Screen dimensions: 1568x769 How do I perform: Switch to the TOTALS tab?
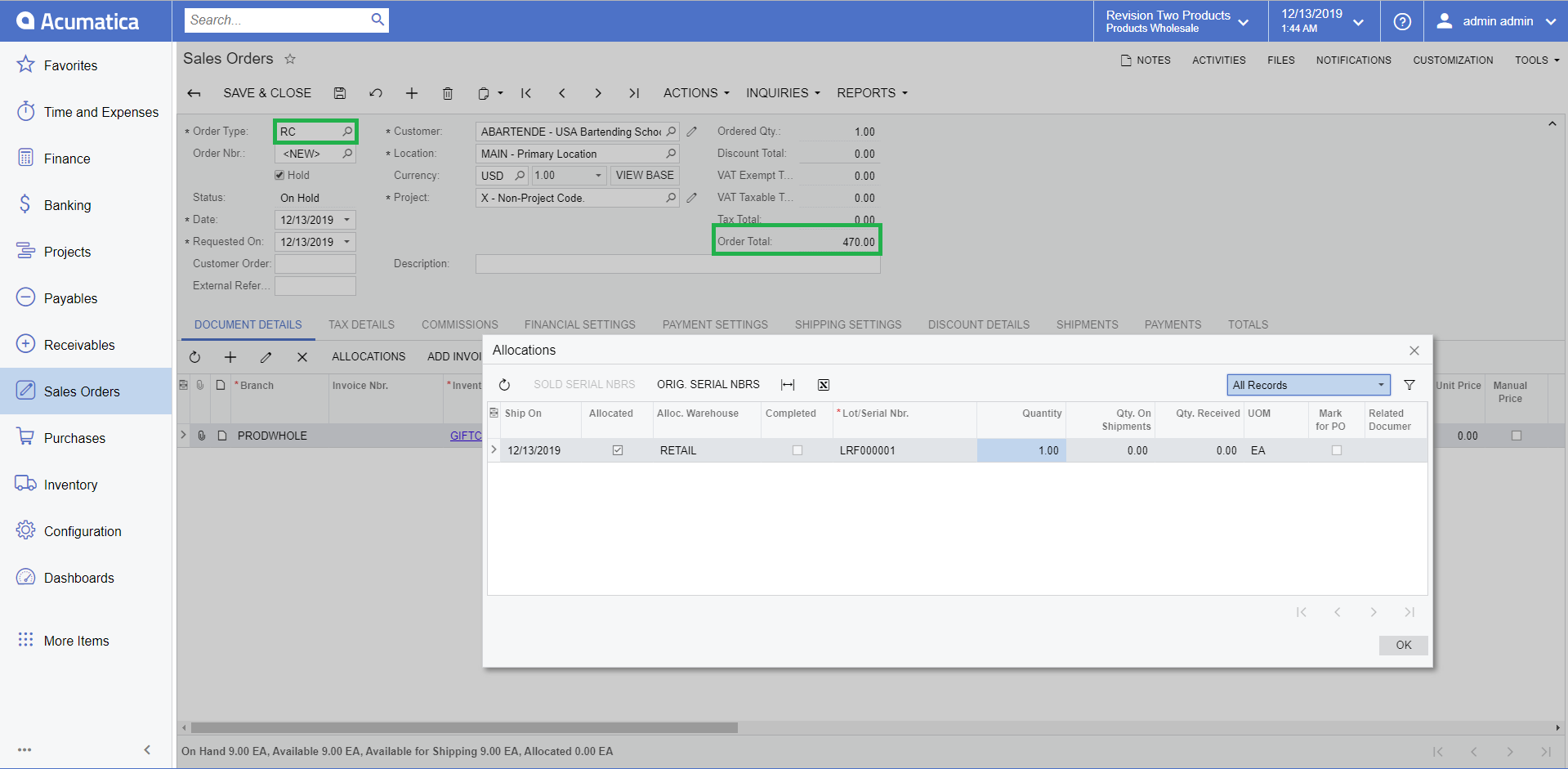click(1248, 324)
